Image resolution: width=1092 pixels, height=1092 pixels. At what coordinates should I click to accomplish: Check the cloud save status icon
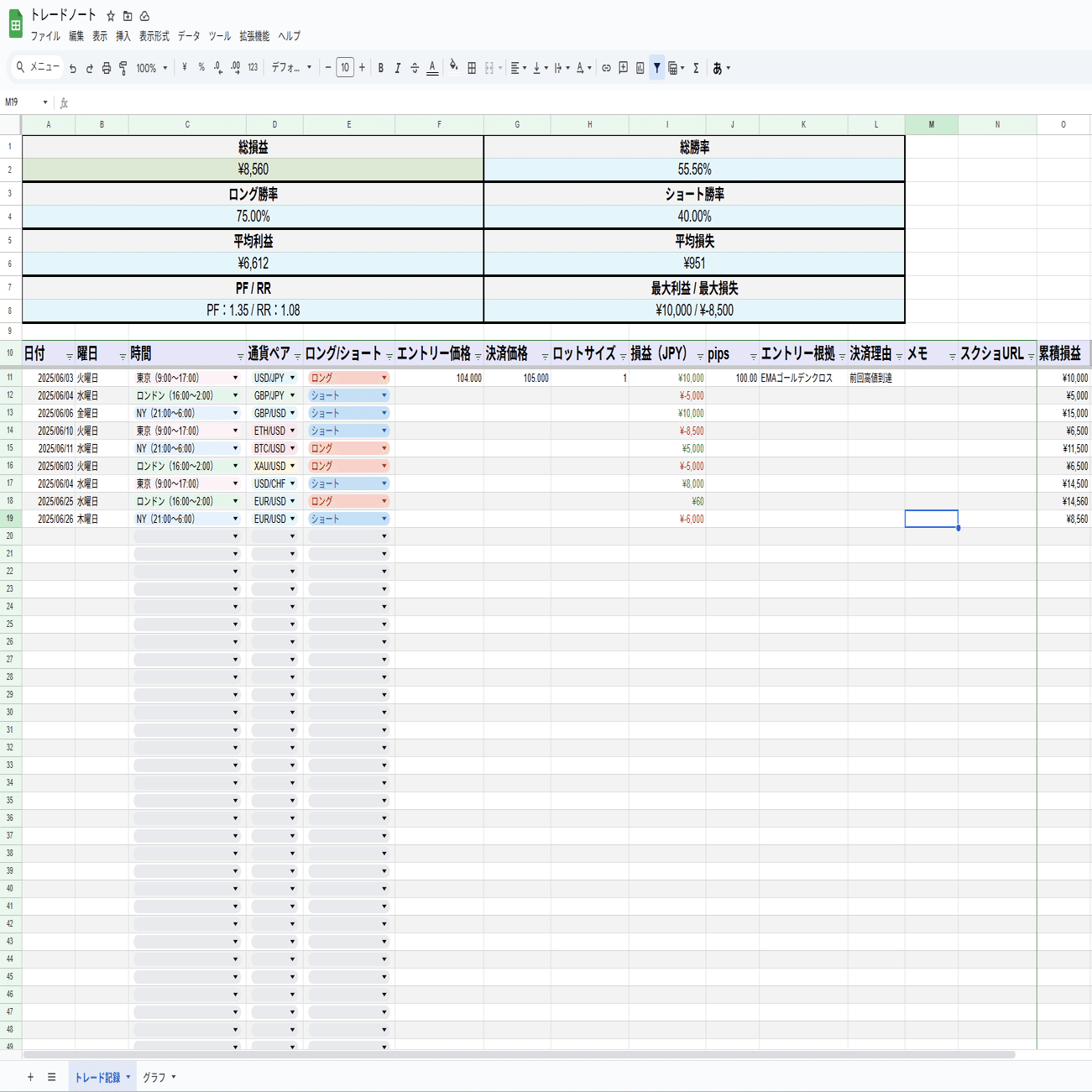tap(144, 16)
